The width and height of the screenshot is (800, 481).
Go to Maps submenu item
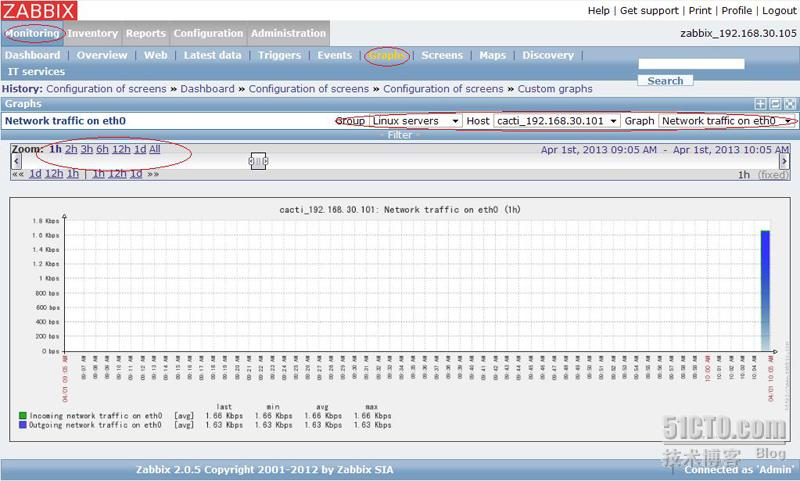click(x=492, y=55)
